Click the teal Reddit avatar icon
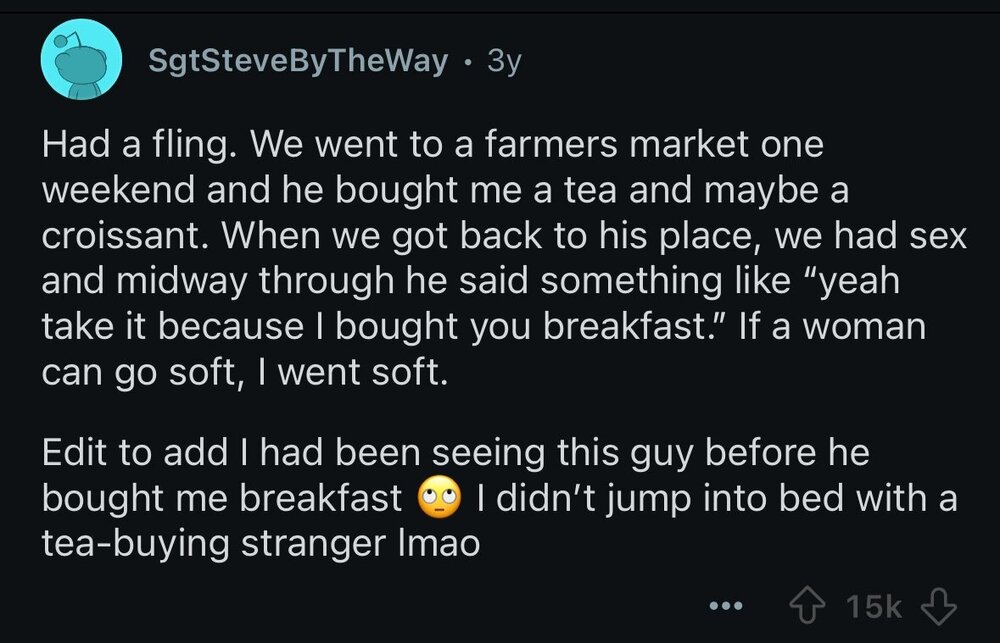Screen dimensions: 1000x643 (80, 62)
